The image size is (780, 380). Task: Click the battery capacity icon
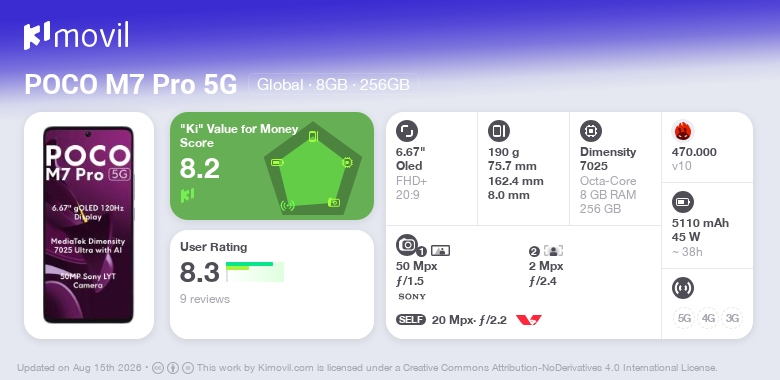click(x=683, y=202)
